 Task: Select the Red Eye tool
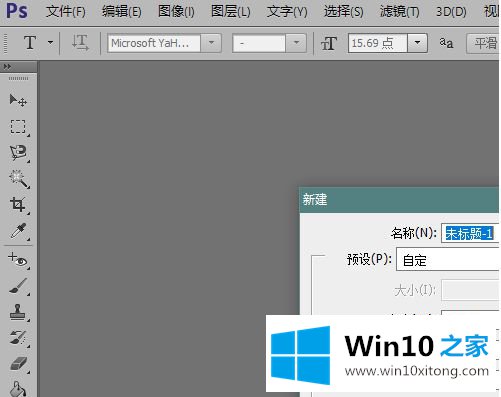click(x=18, y=260)
